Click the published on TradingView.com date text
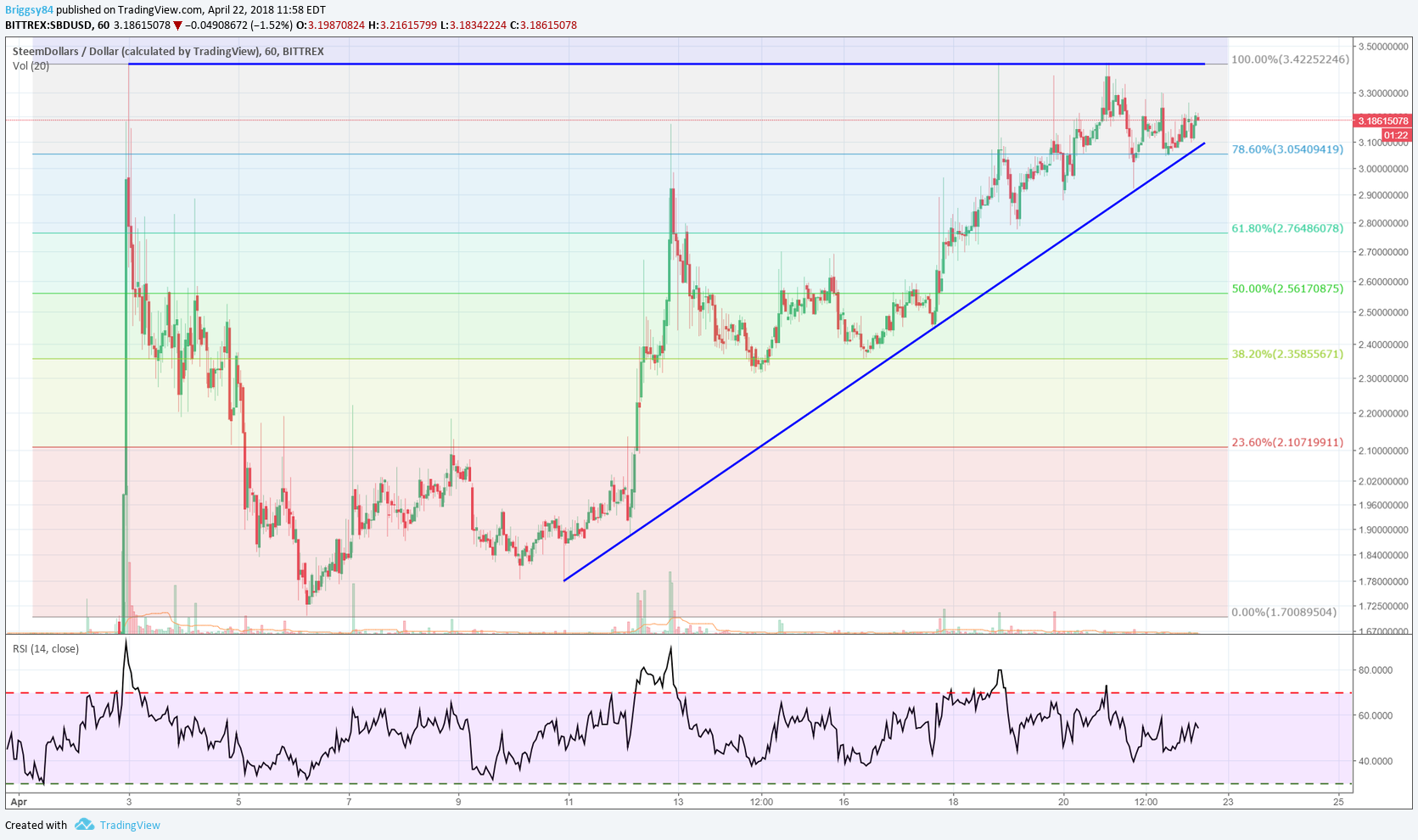The image size is (1418, 840). [x=191, y=10]
